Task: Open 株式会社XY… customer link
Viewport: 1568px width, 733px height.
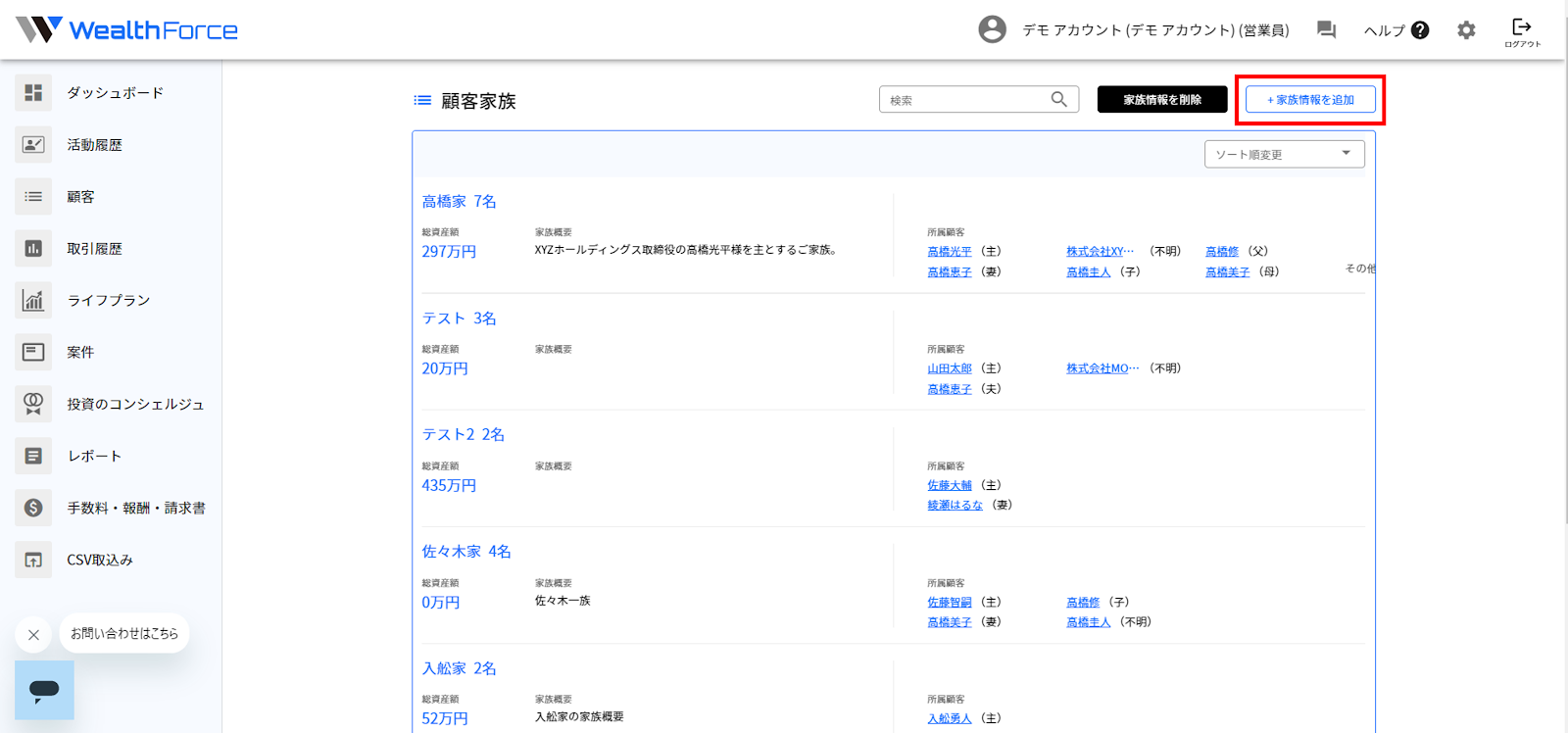Action: 1100,252
